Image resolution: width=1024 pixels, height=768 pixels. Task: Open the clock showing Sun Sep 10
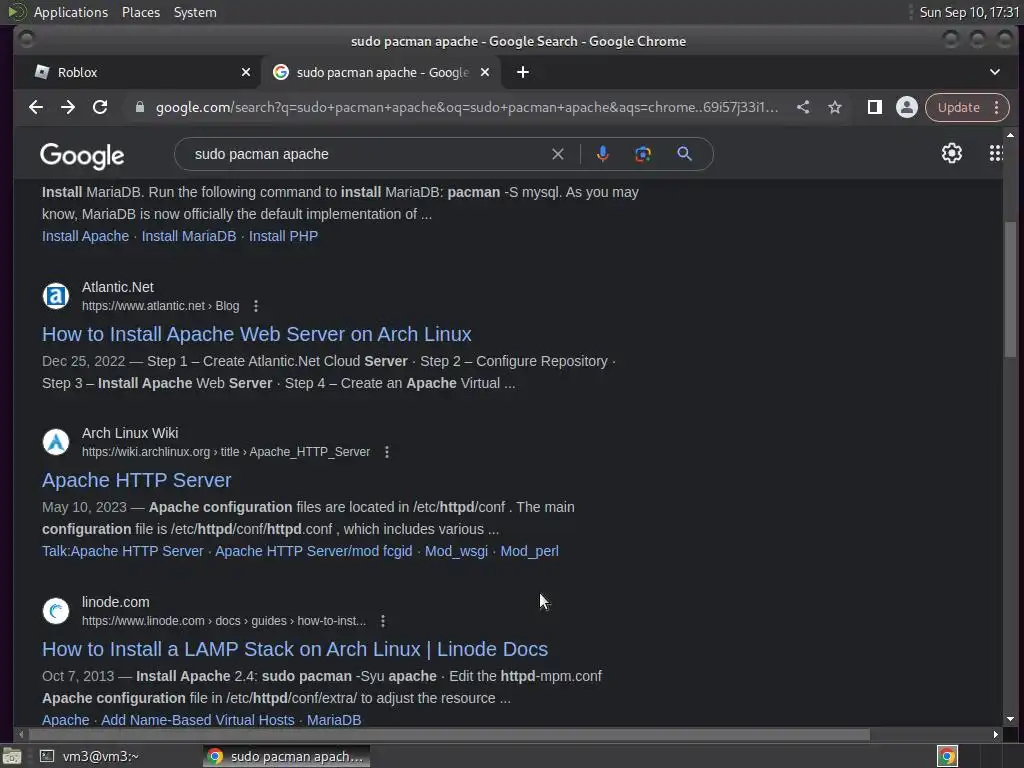point(969,12)
